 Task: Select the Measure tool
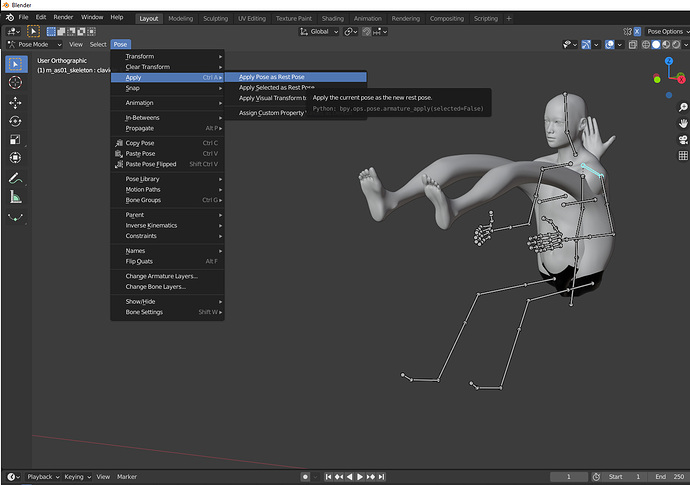point(15,197)
